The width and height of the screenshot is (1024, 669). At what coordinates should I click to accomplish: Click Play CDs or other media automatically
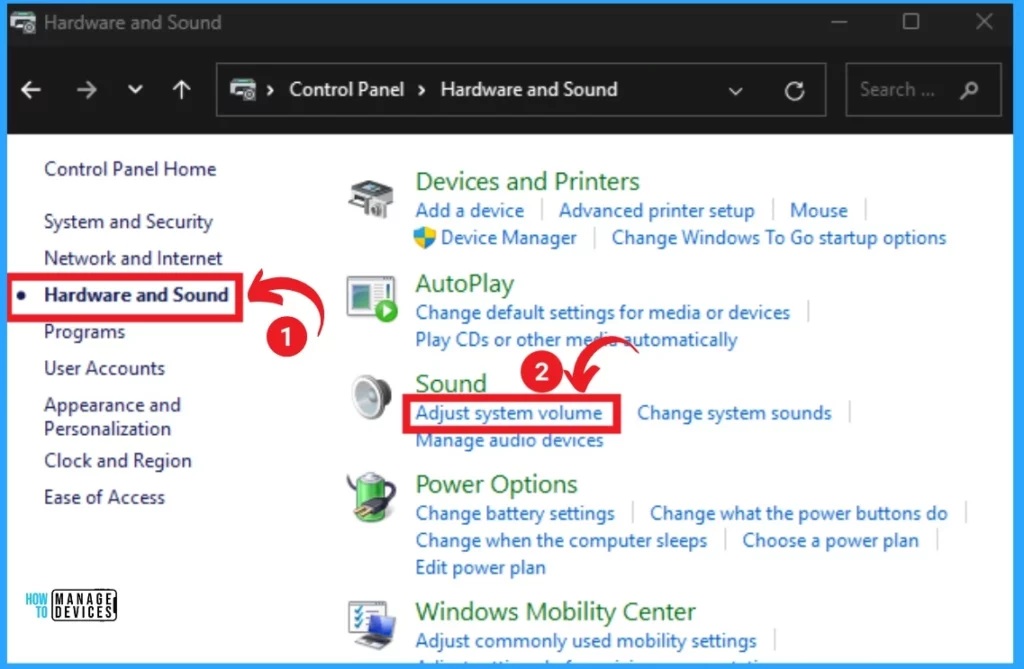pyautogui.click(x=577, y=340)
